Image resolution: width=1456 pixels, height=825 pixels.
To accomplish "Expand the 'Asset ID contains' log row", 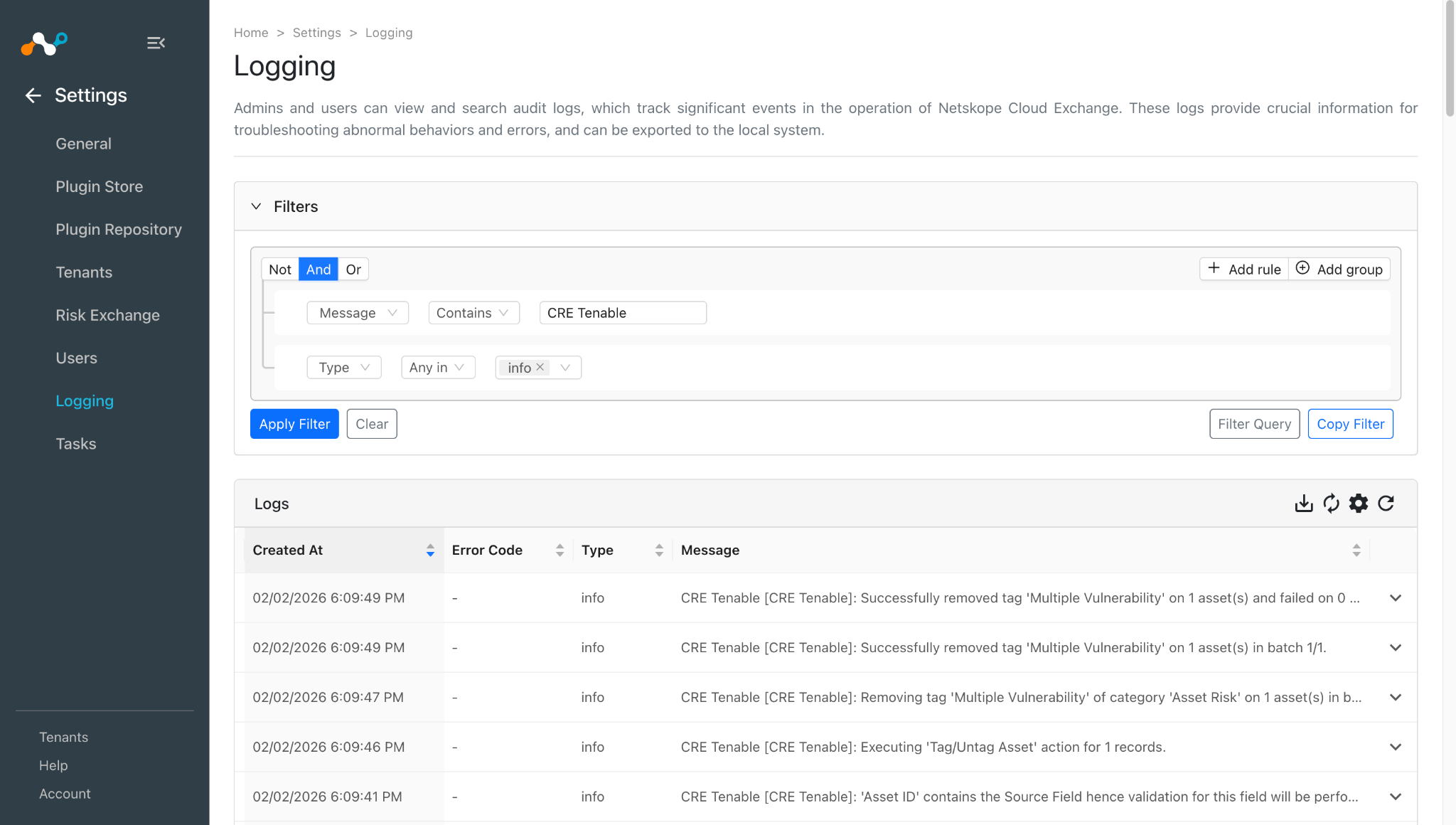I will click(x=1396, y=797).
